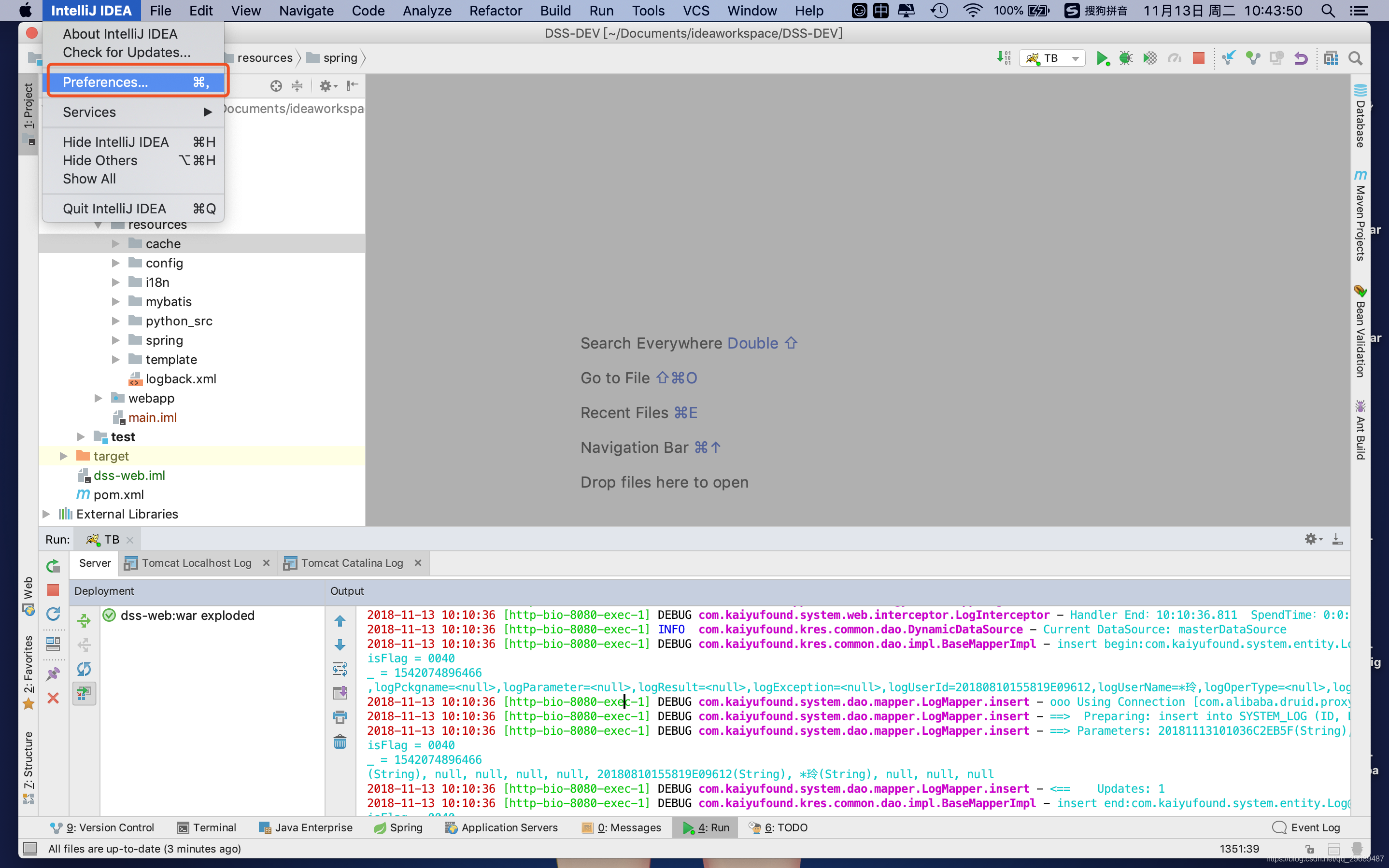Expand the webapp folder
Screen dimensions: 1389x868
tap(98, 398)
